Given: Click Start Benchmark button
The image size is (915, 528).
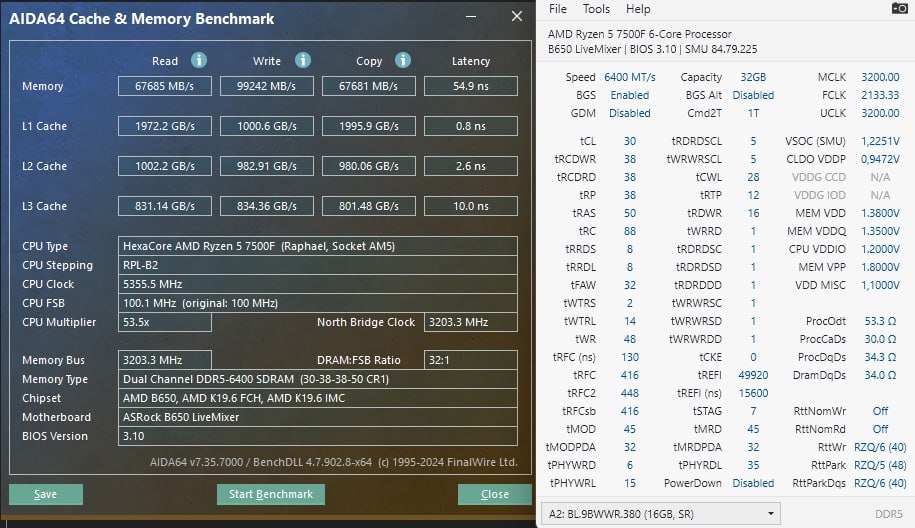Looking at the screenshot, I should [x=271, y=494].
